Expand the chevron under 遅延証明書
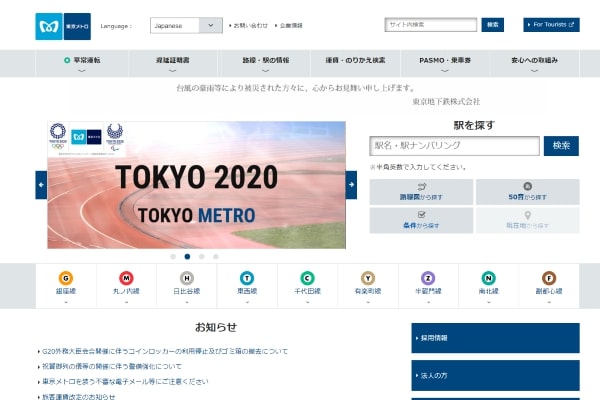The image size is (600, 400). point(173,71)
